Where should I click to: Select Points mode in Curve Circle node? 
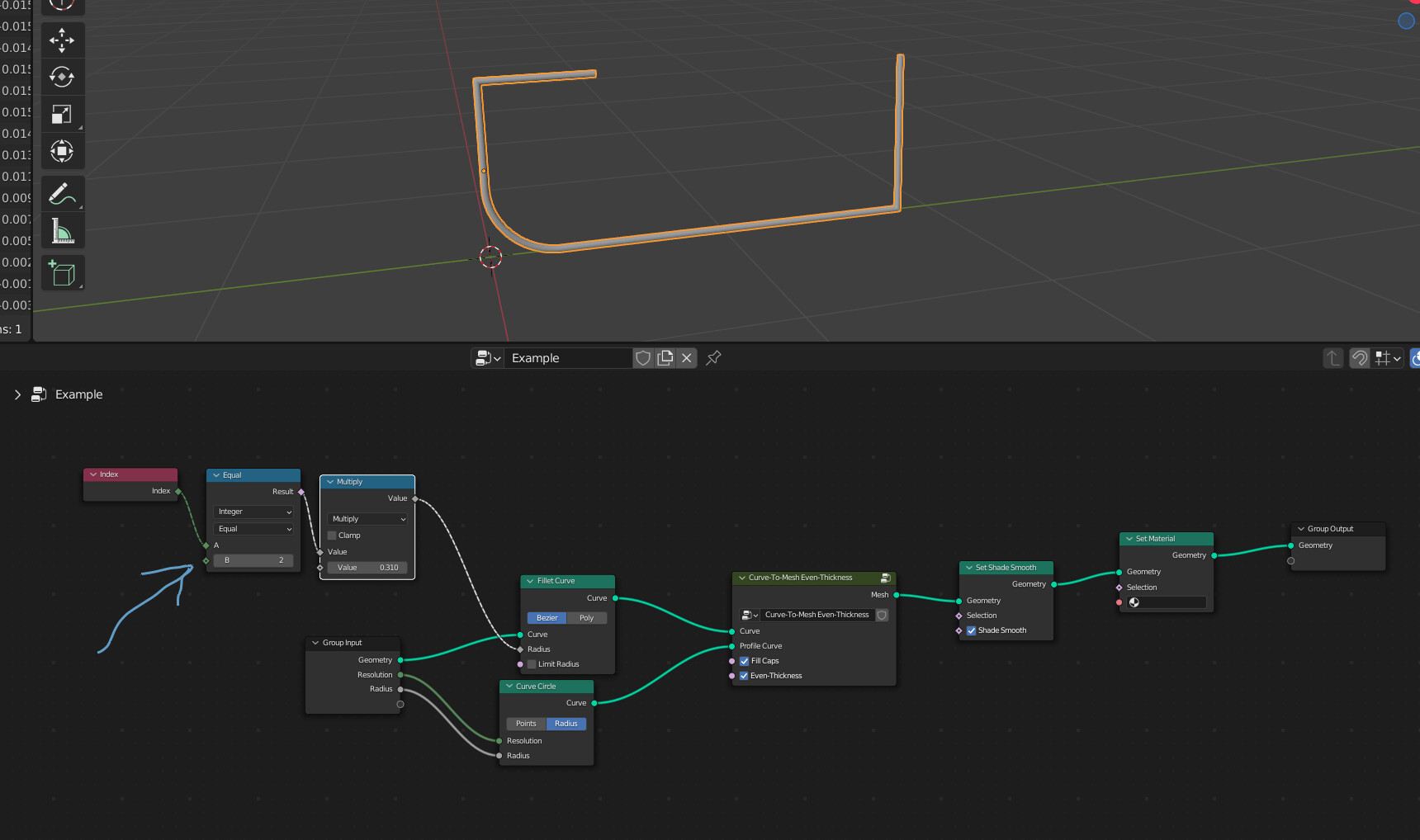[527, 724]
